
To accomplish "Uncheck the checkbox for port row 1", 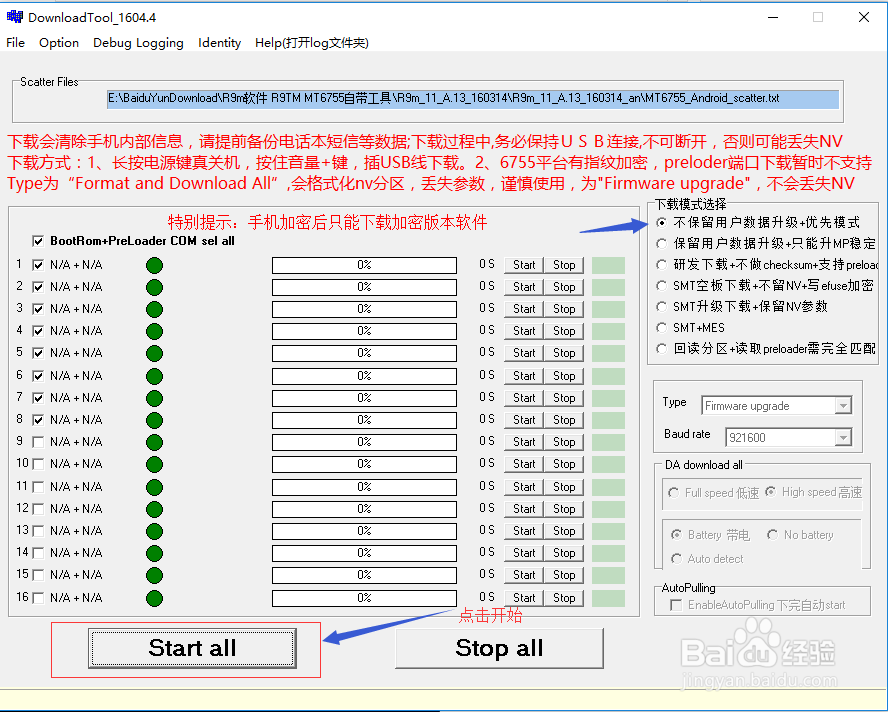I will tap(38, 265).
